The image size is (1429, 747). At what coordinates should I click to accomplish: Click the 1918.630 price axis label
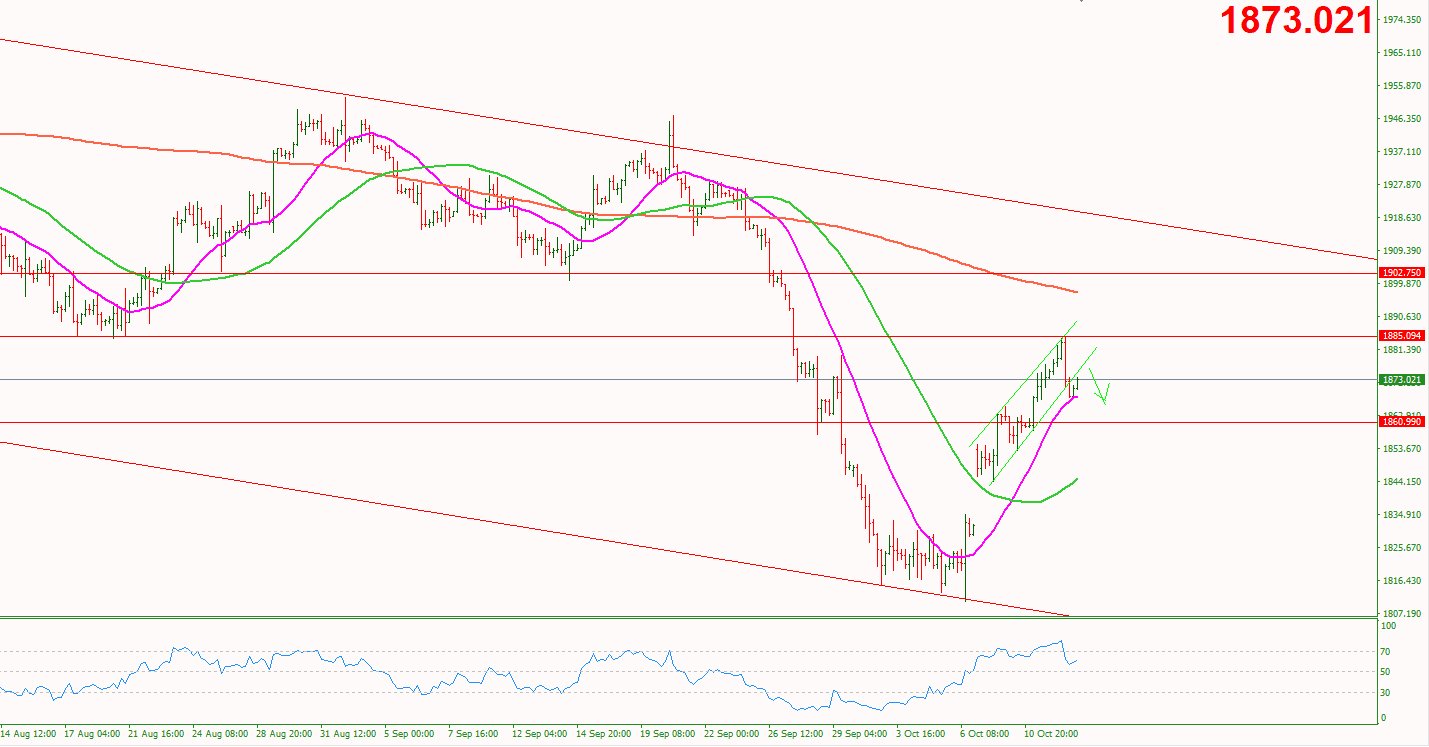coord(1402,218)
